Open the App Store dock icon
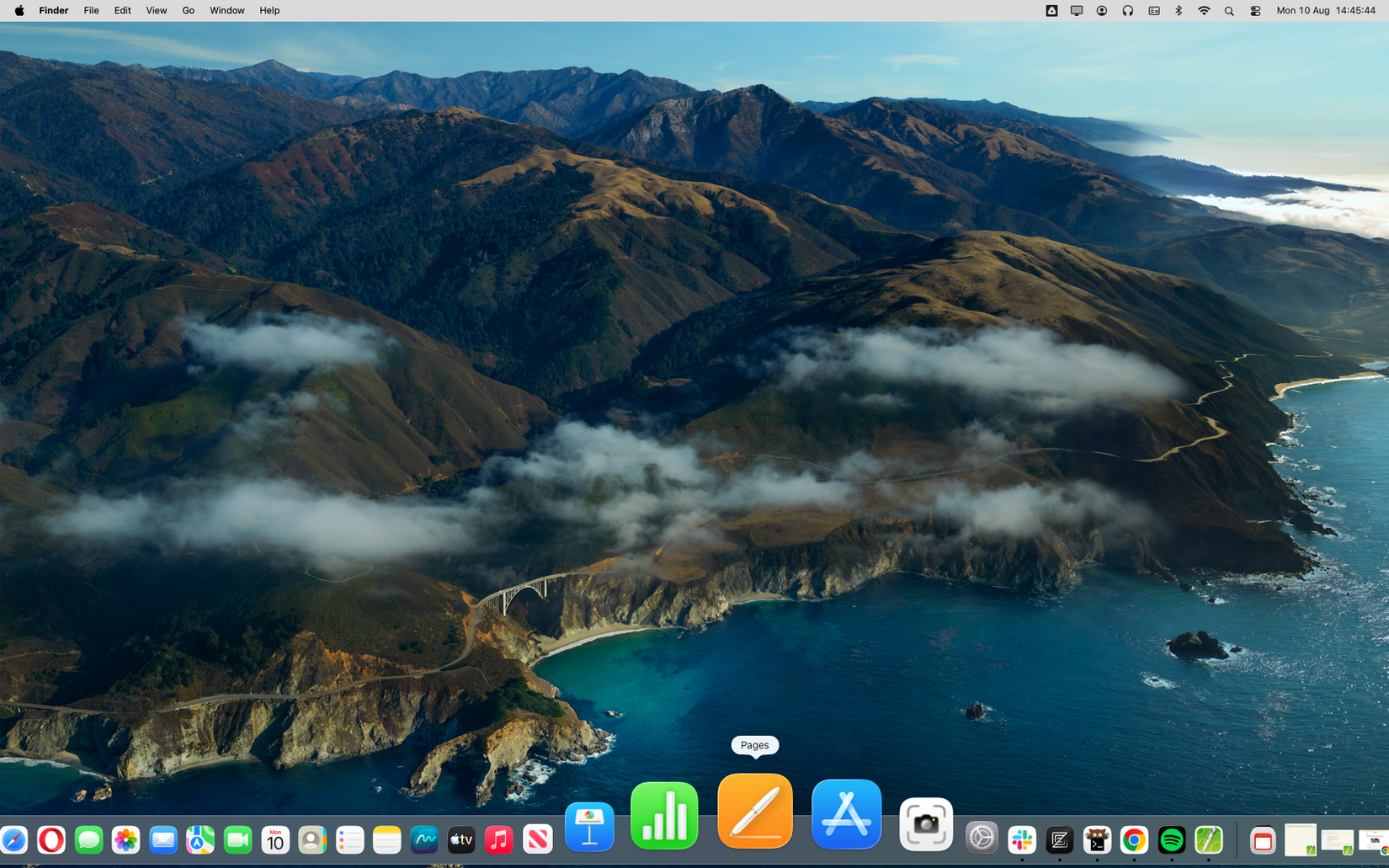Image resolution: width=1389 pixels, height=868 pixels. point(846,814)
